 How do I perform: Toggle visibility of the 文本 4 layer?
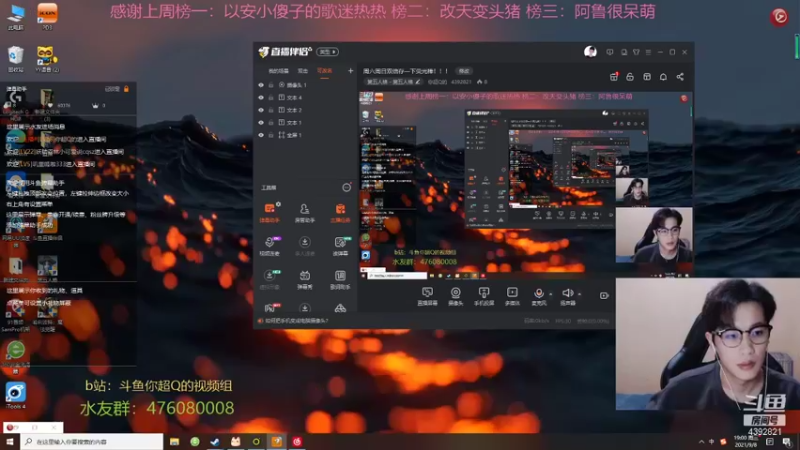tap(261, 97)
